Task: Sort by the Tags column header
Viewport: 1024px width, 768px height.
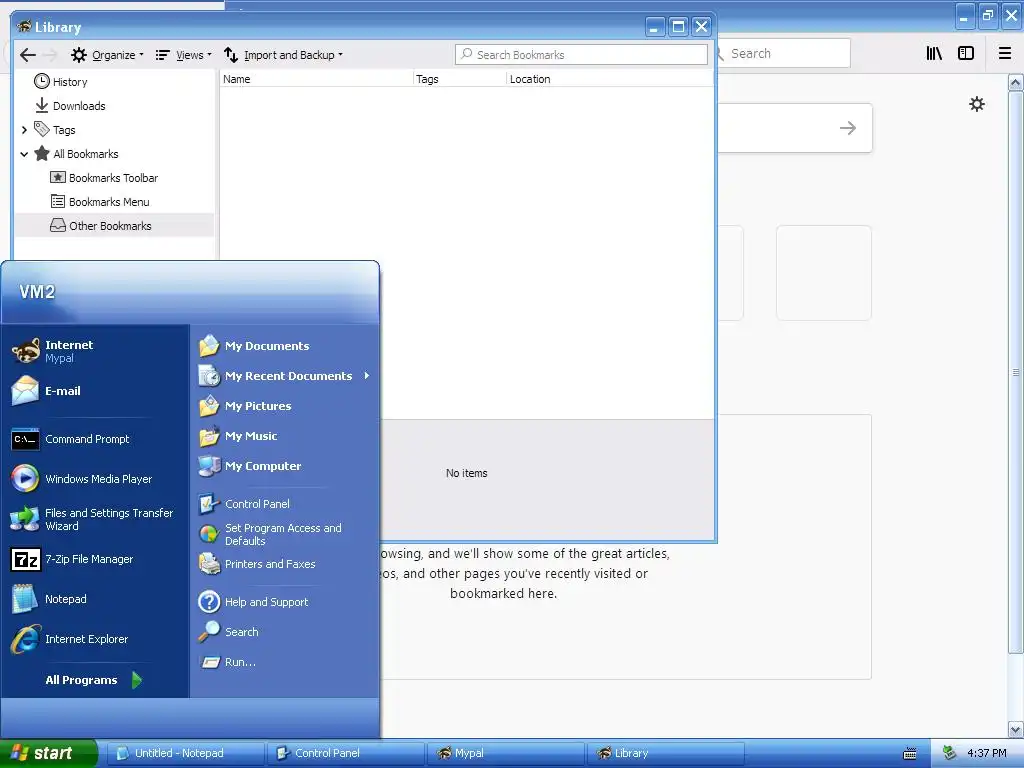Action: tap(460, 79)
